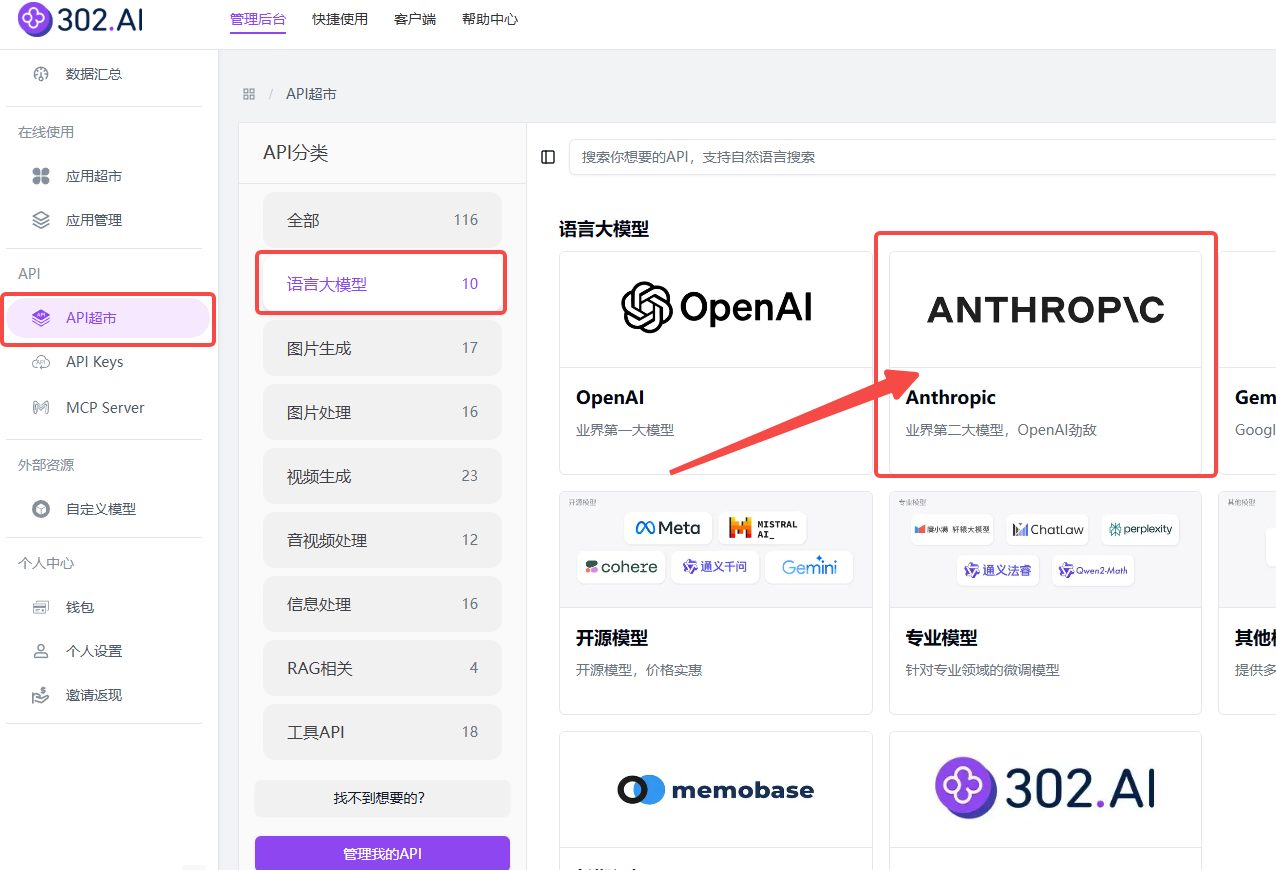The height and width of the screenshot is (870, 1276).
Task: Click the Mistral AI logo chip
Action: tap(762, 528)
